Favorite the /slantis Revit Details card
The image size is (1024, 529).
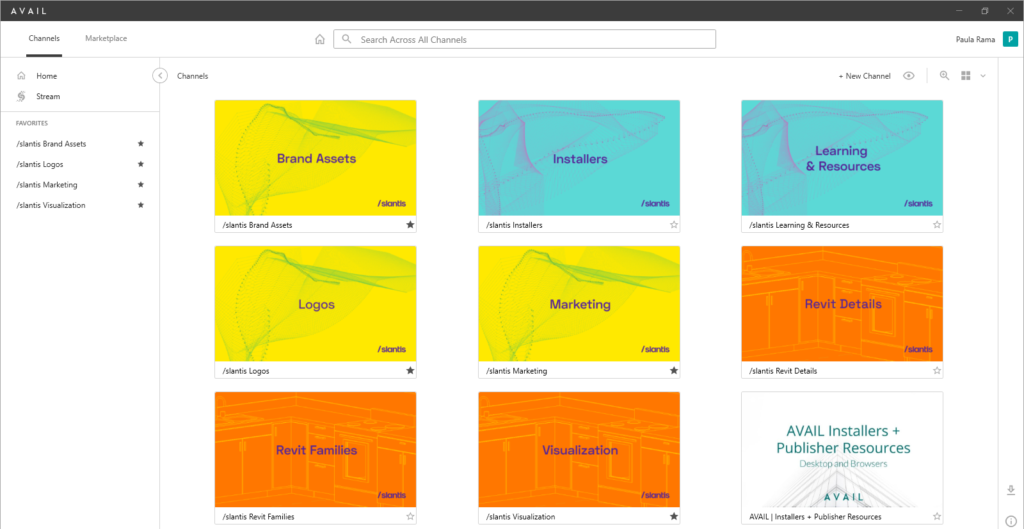click(937, 370)
